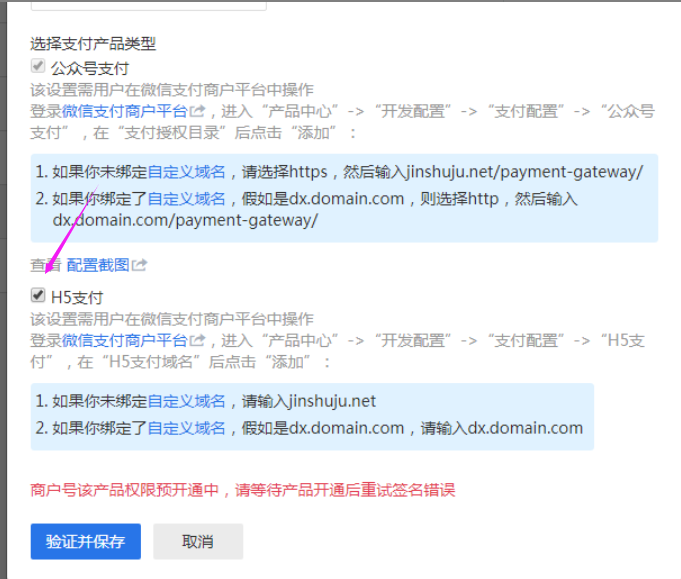681x579 pixels.
Task: Click external-link icon after H5支付's 微信支付商户平台 link
Action: (197, 340)
